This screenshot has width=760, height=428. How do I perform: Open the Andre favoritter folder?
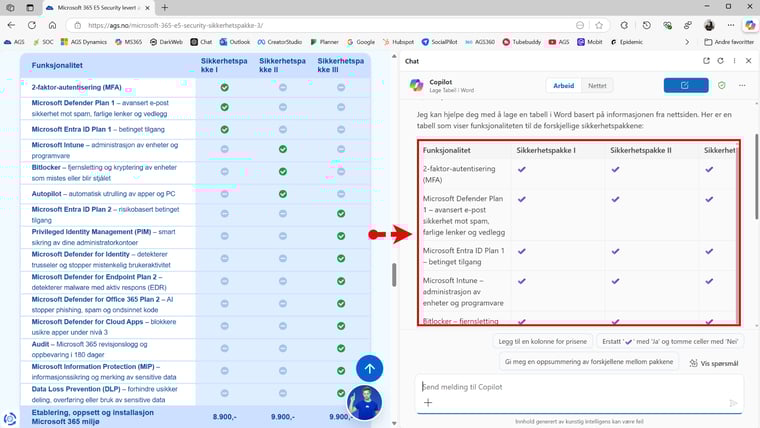[x=729, y=42]
